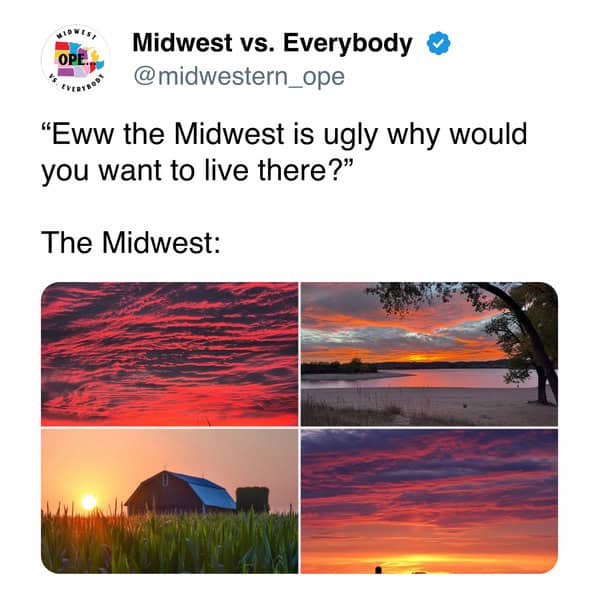599x599 pixels.
Task: Click the "Eww the Midwest is ugly" line
Action: click(x=284, y=134)
